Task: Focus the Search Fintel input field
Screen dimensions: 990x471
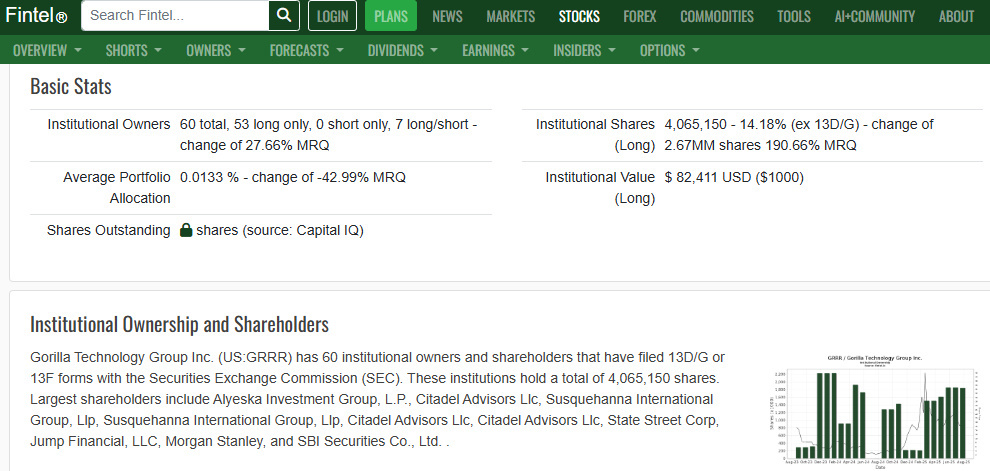Action: click(x=175, y=15)
